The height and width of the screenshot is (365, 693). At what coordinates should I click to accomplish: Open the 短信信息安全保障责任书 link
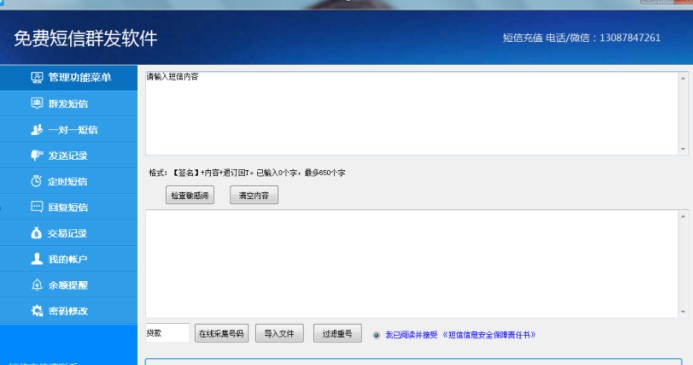tap(489, 335)
